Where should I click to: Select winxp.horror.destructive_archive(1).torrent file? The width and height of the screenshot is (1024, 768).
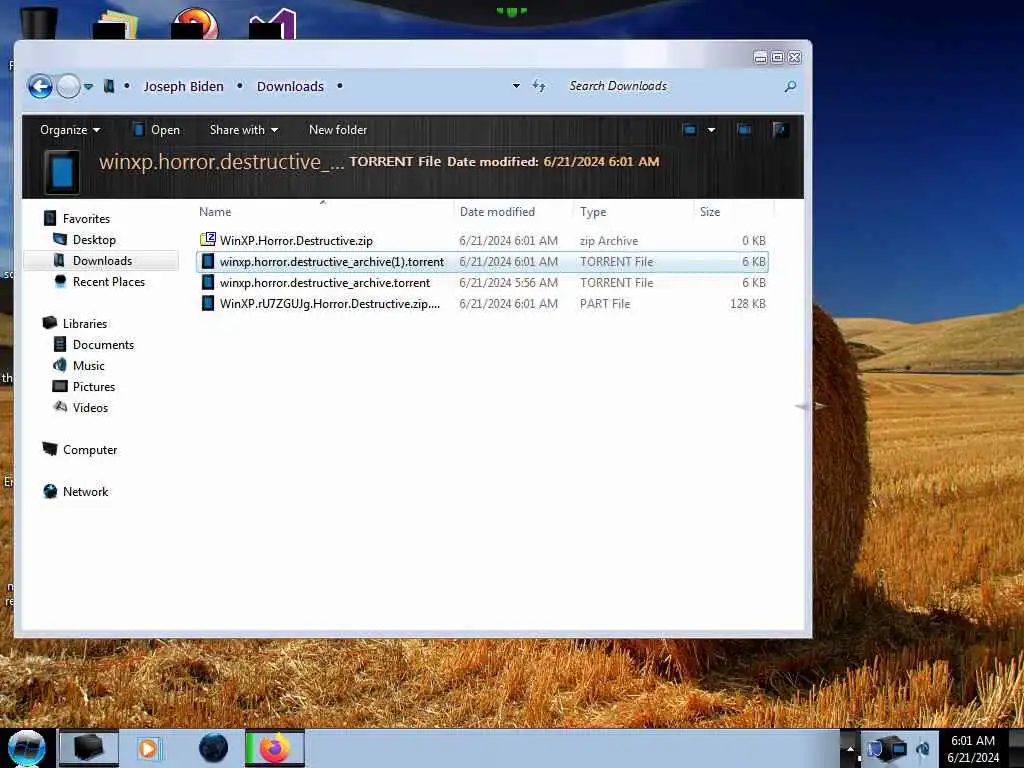coord(482,261)
